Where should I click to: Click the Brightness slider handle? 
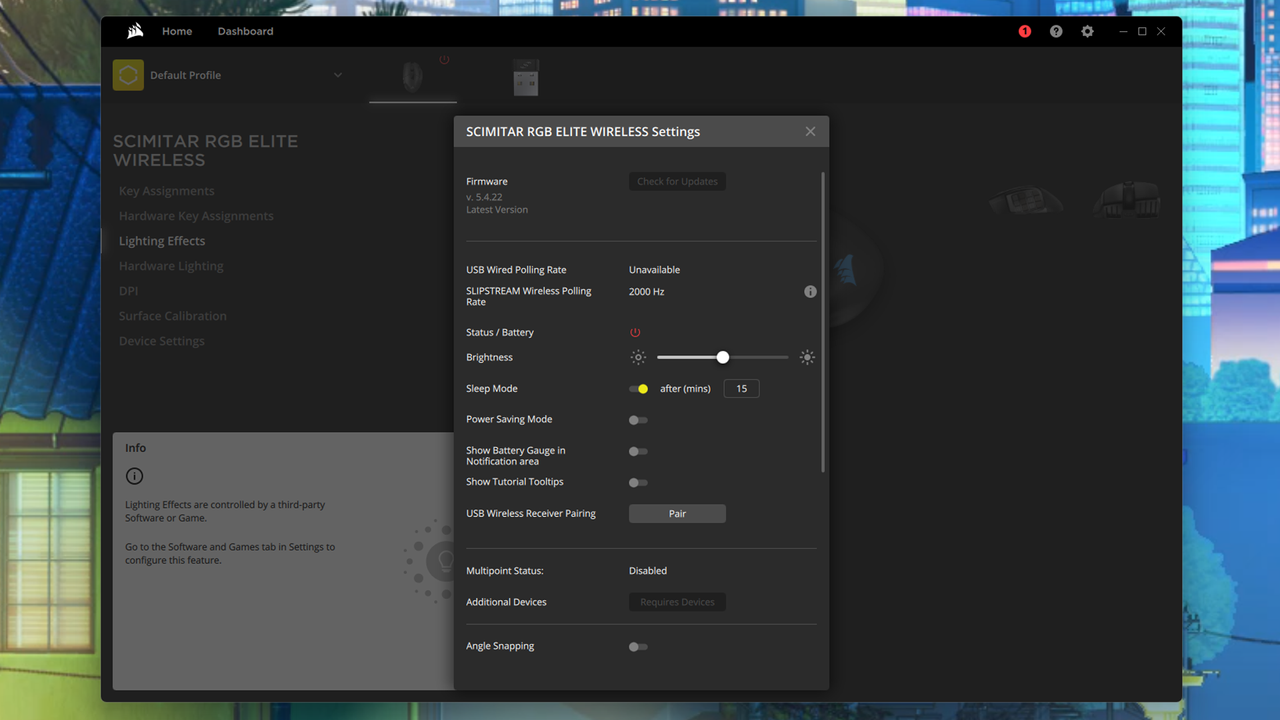723,357
